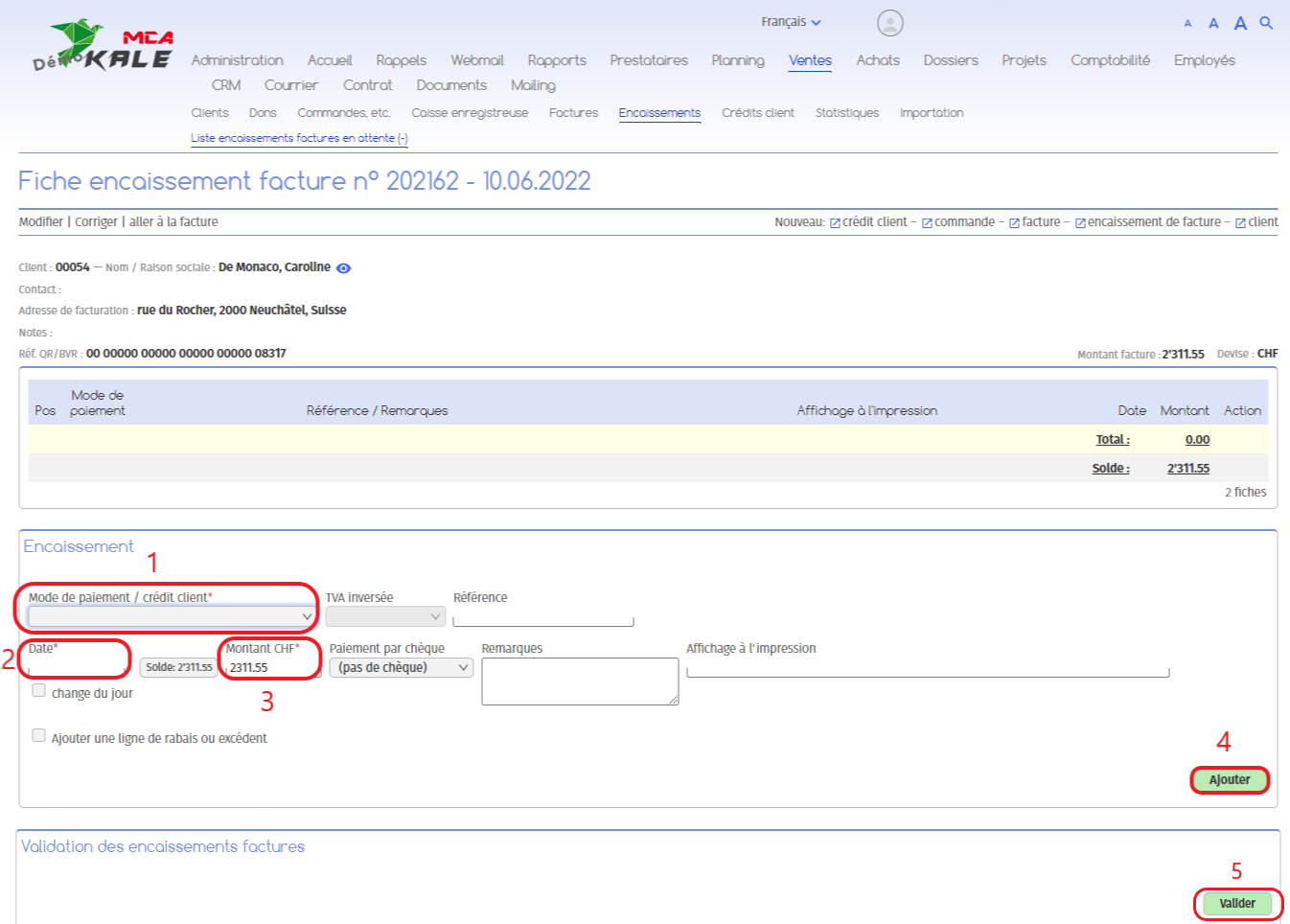
Task: Open new crédit client external link icon
Action: click(x=835, y=222)
